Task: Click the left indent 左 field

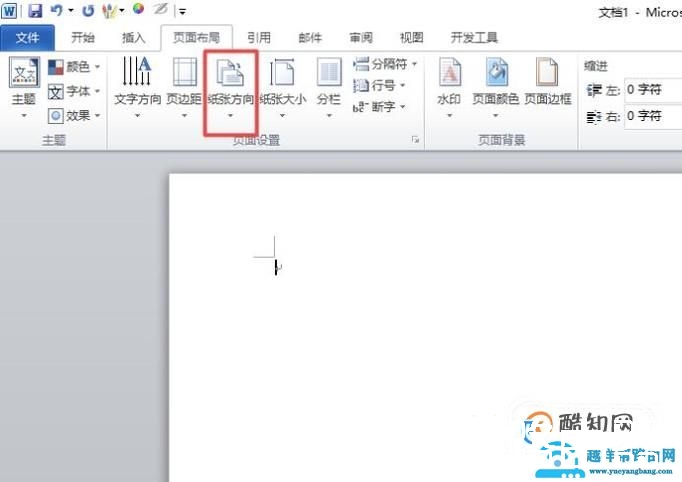Action: pos(653,90)
